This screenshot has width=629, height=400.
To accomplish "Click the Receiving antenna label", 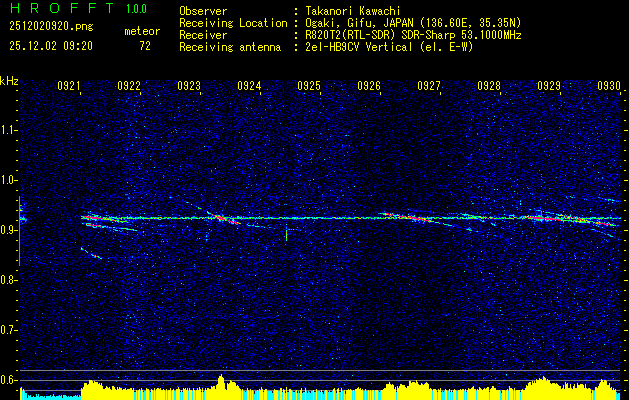I will point(230,47).
